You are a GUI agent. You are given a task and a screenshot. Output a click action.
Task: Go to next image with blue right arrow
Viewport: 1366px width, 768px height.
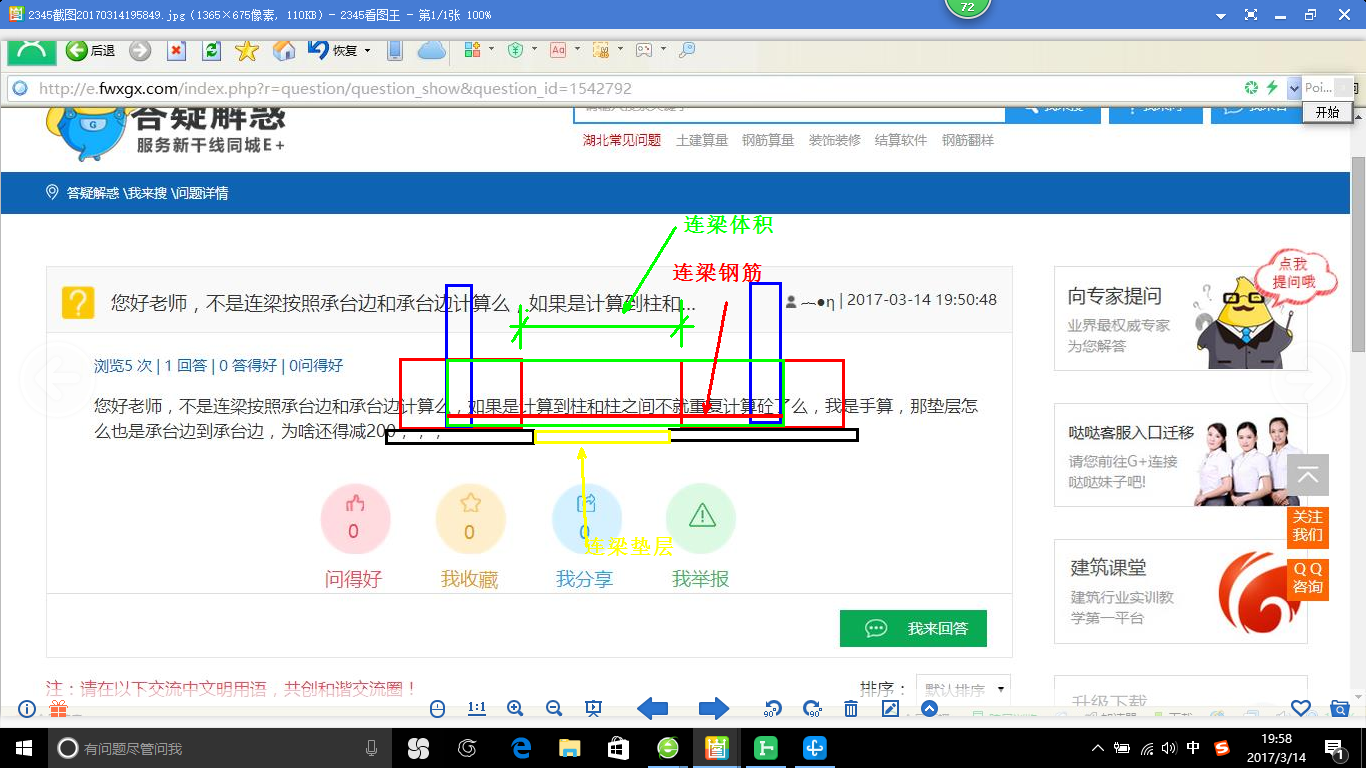713,708
